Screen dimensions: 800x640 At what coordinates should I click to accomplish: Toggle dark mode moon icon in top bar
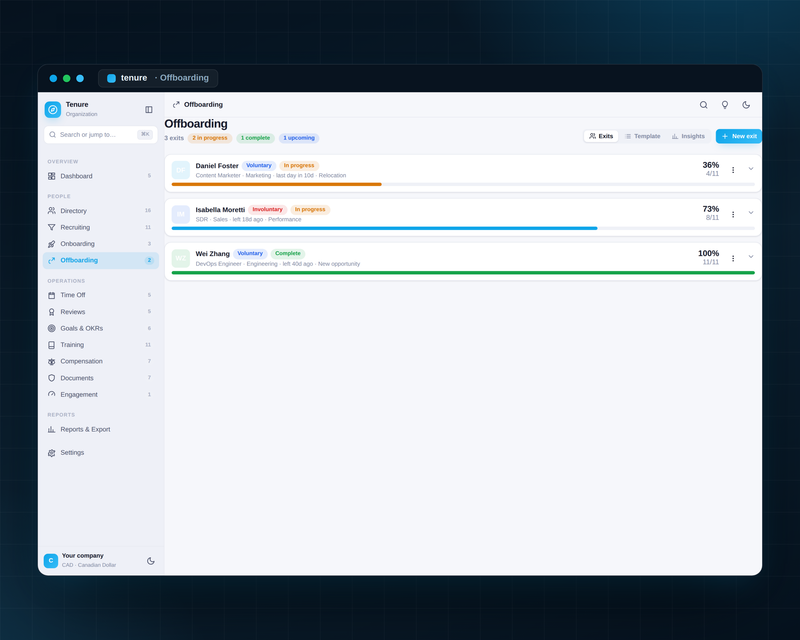[x=746, y=105]
